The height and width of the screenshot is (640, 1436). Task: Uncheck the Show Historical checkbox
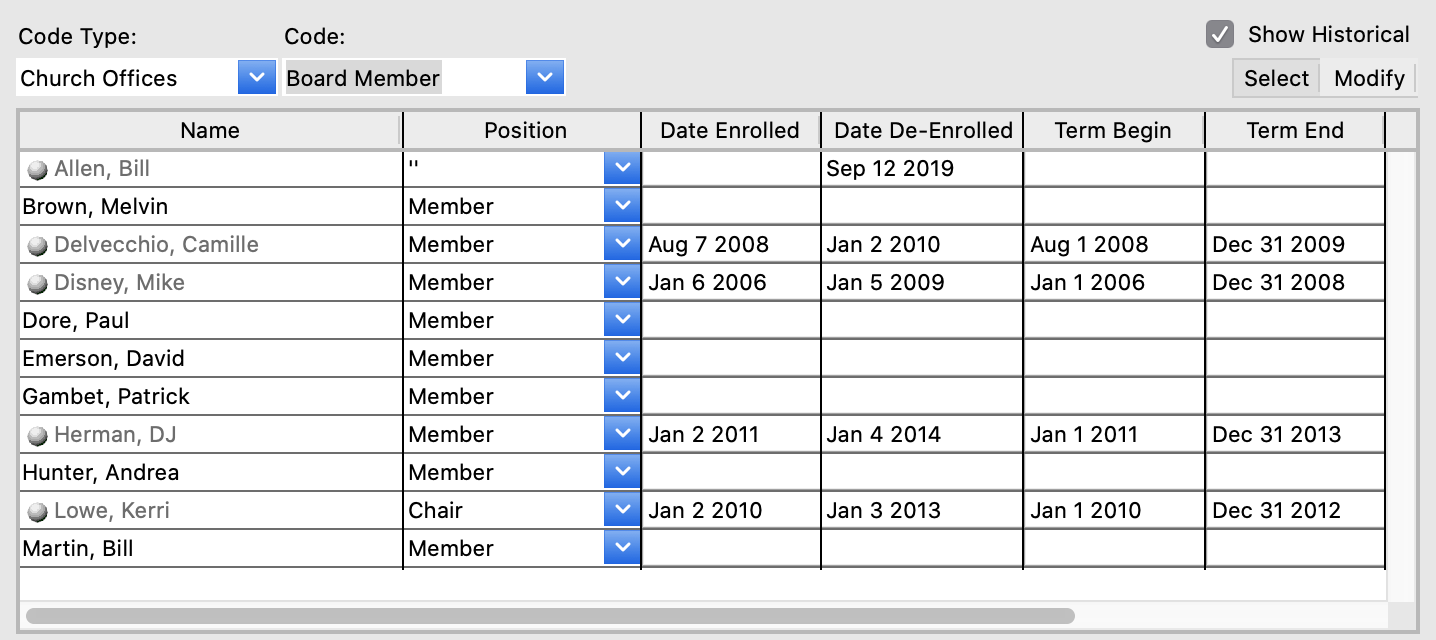click(1219, 35)
